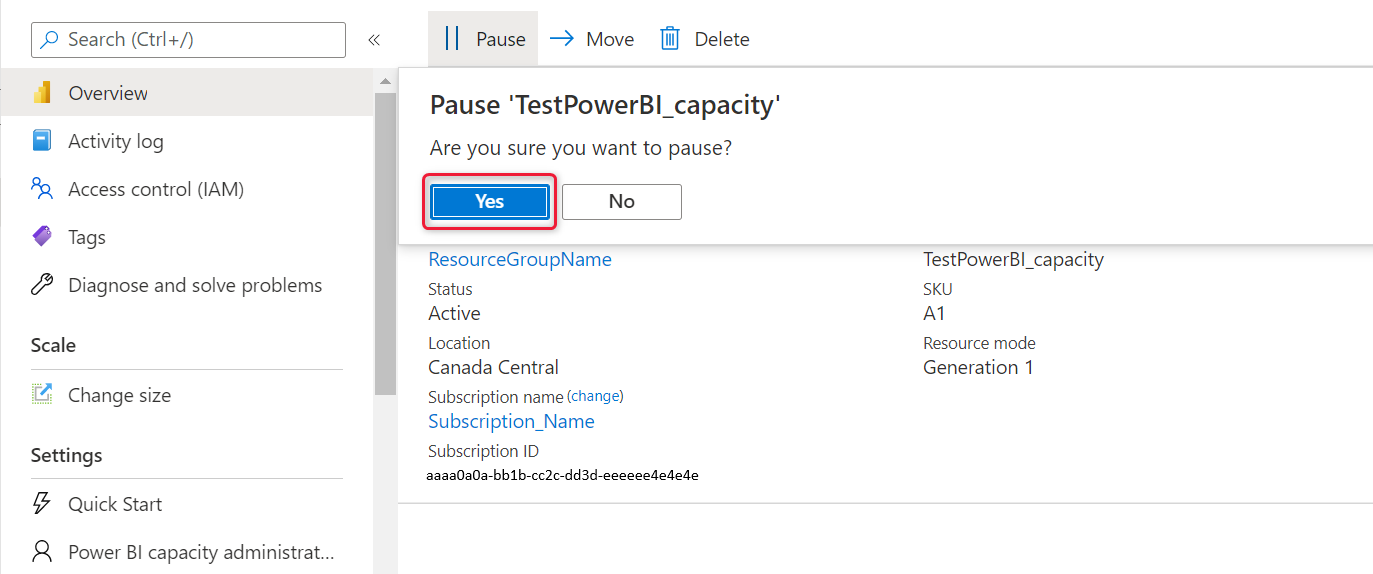The height and width of the screenshot is (574, 1373).
Task: Click the Change size icon
Action: (x=42, y=395)
